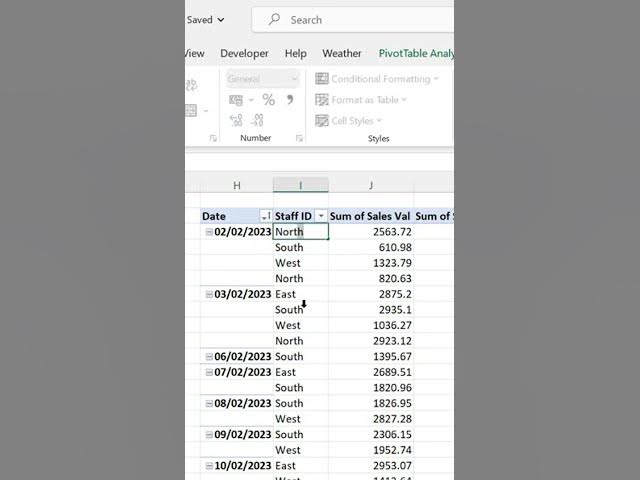Image resolution: width=640 pixels, height=480 pixels.
Task: Click the Increase Decimal icon
Action: pyautogui.click(x=236, y=120)
